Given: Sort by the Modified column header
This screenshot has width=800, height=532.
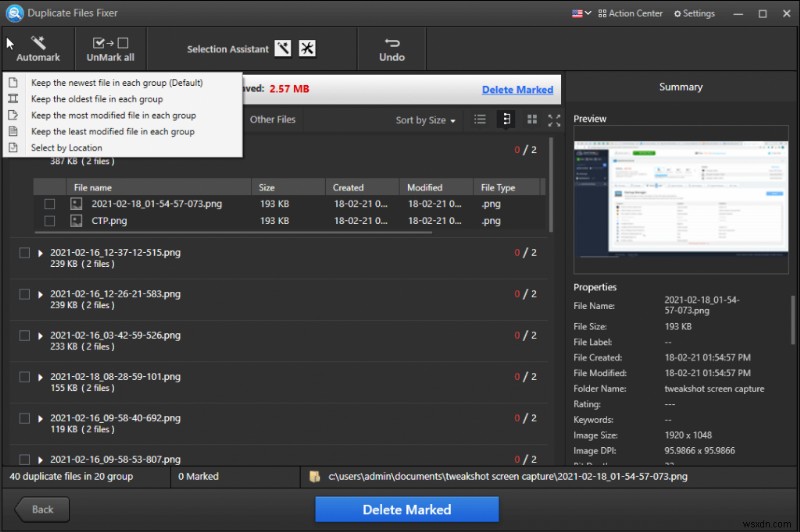Looking at the screenshot, I should [436, 188].
